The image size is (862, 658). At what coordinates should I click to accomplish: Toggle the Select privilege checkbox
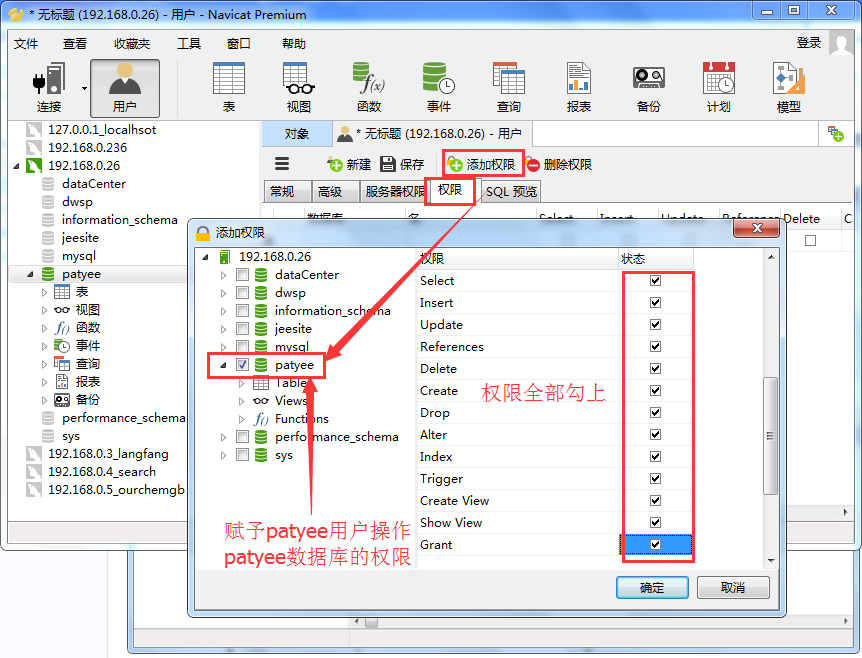pyautogui.click(x=655, y=280)
